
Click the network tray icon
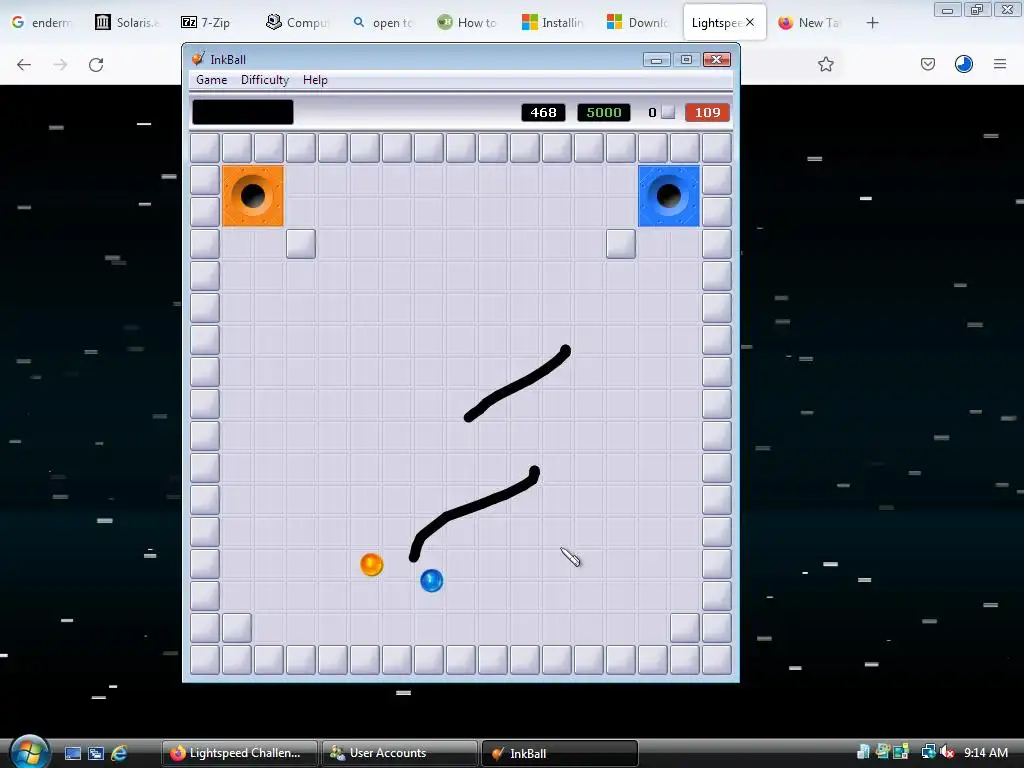pyautogui.click(x=928, y=752)
